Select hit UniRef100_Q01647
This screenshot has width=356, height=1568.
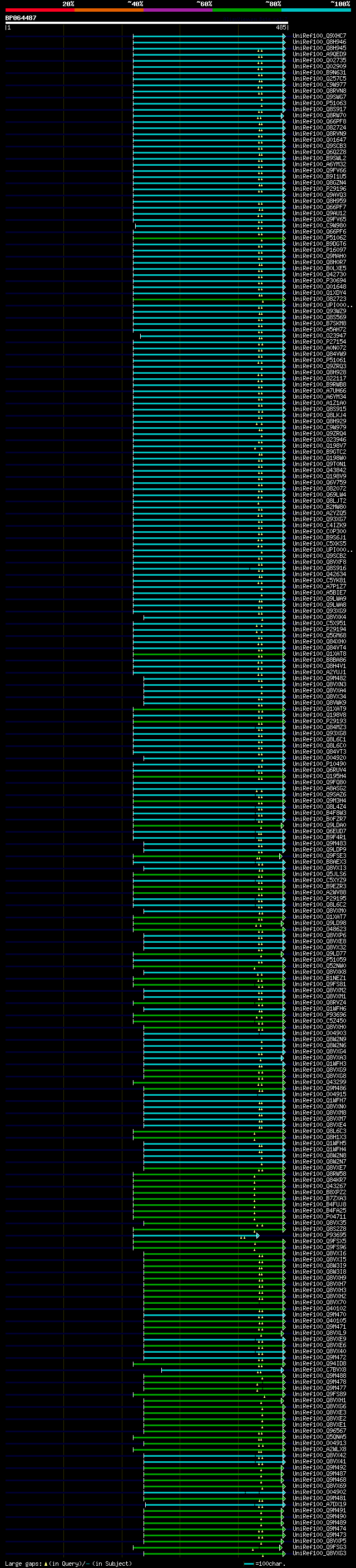(319, 140)
